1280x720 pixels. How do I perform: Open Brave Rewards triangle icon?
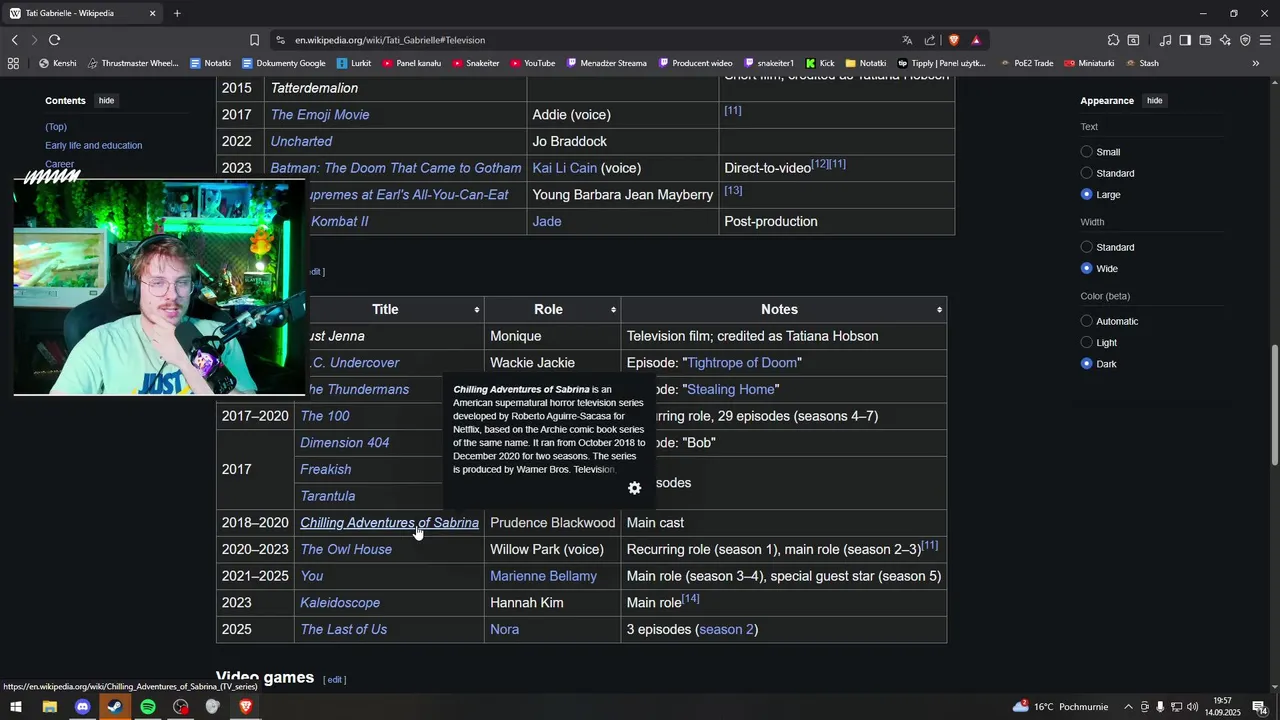[976, 40]
